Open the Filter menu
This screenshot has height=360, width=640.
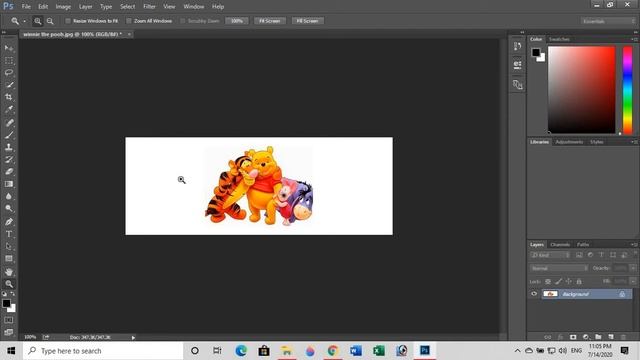click(149, 7)
